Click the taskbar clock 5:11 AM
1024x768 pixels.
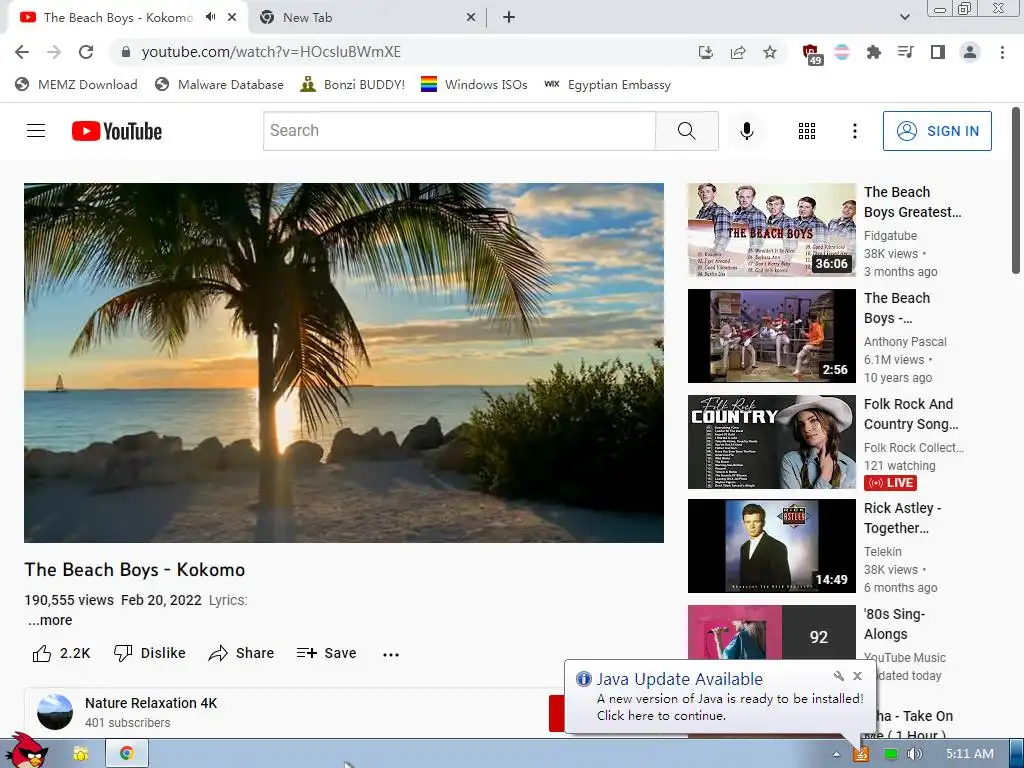click(x=970, y=754)
